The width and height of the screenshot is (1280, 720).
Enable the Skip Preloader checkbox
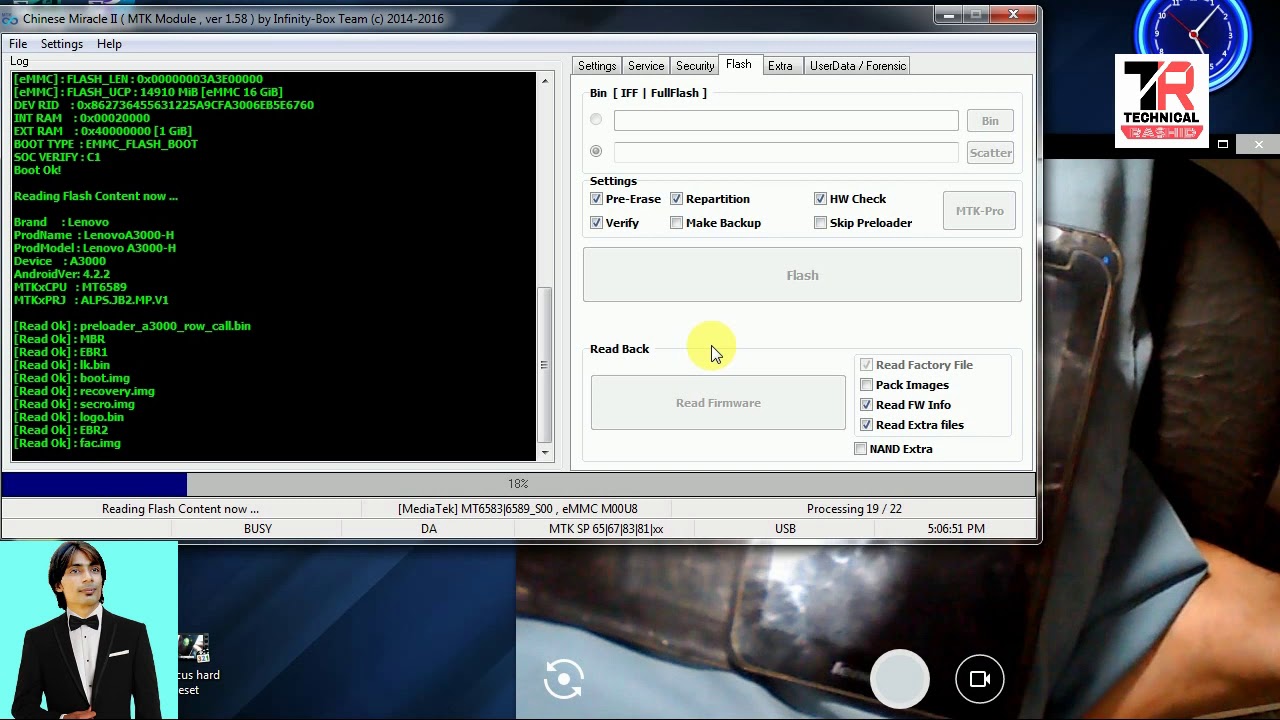click(821, 223)
